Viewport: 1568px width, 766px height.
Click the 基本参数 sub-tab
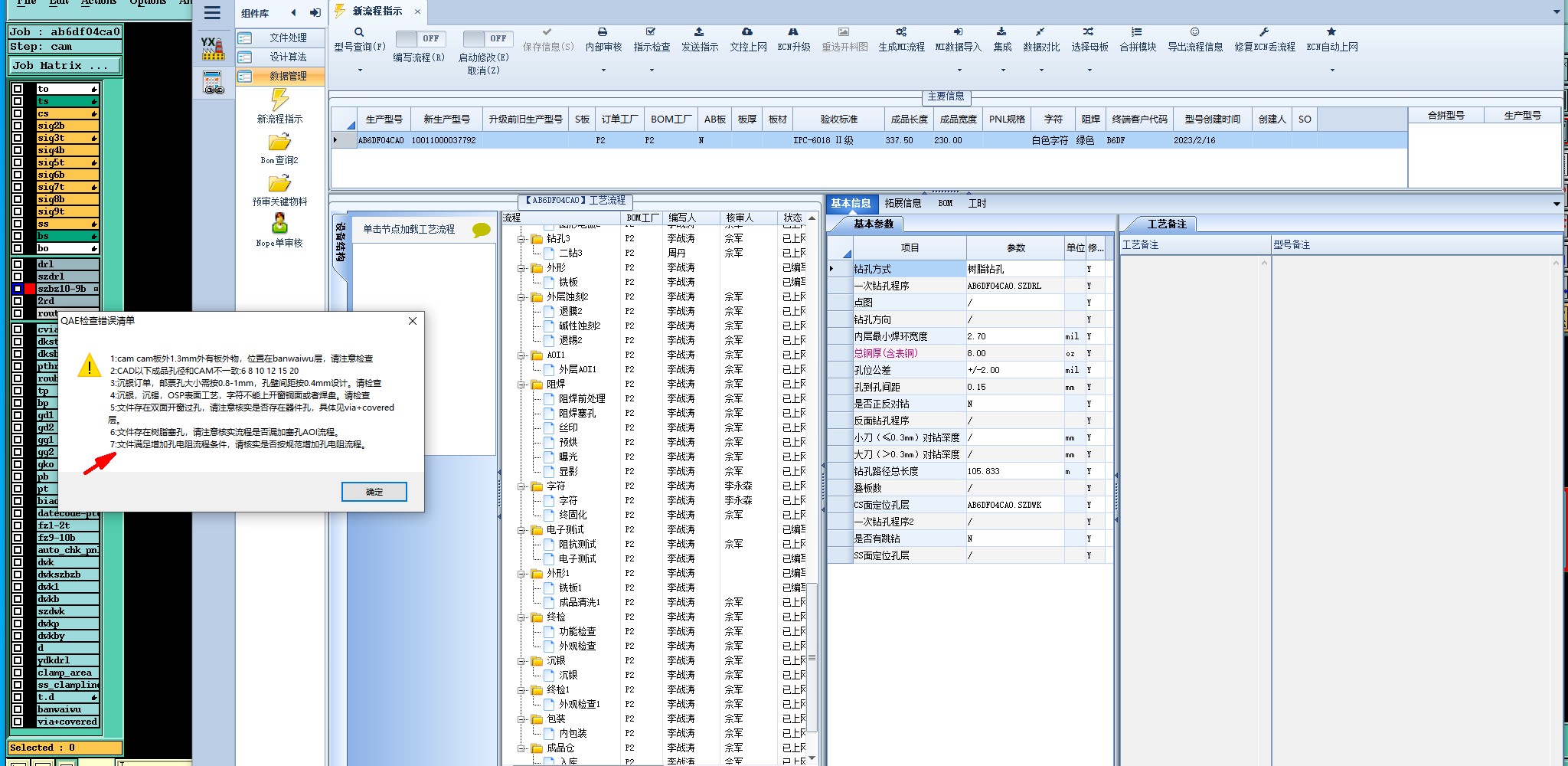pos(873,224)
